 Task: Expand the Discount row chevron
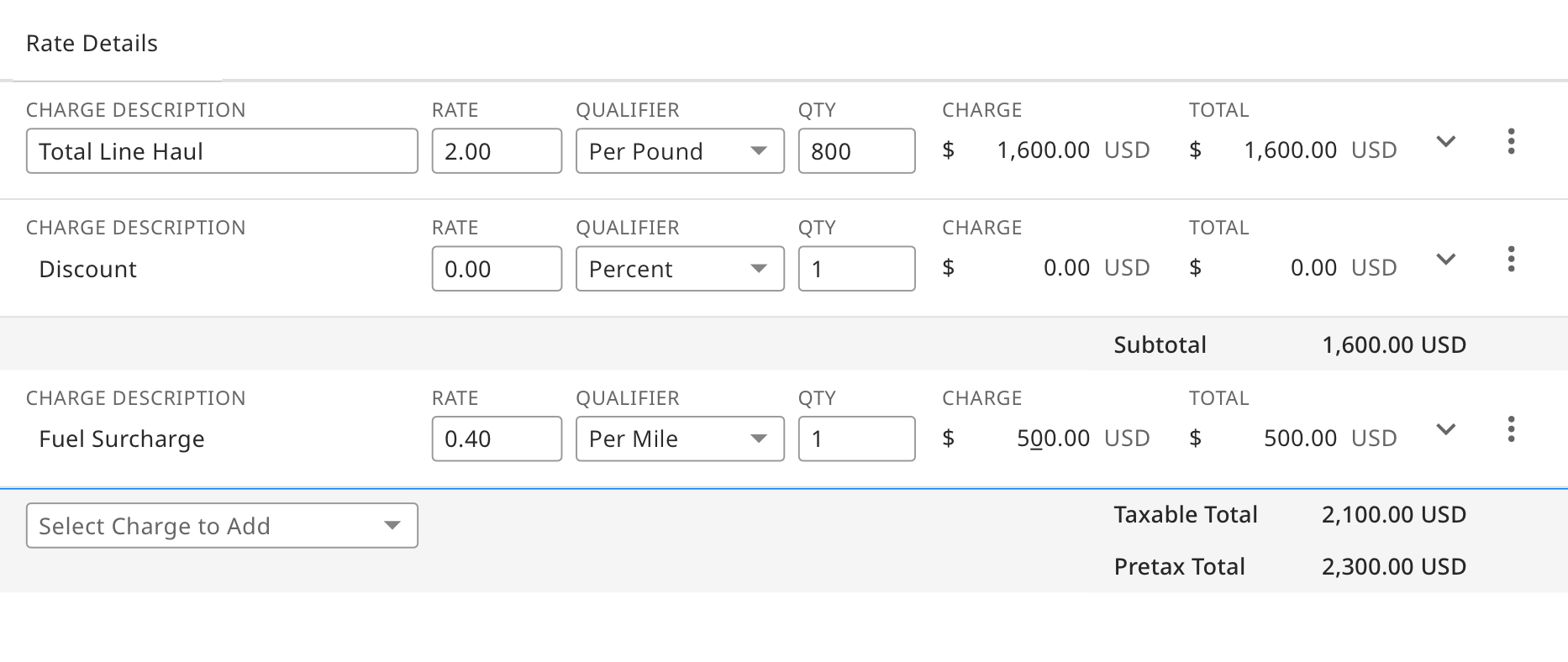(x=1445, y=259)
